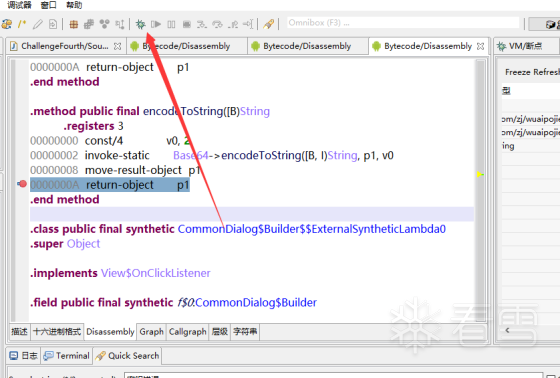Open the 帮助 (Help) menu
Viewport: 560px width, 378px height.
pyautogui.click(x=74, y=5)
